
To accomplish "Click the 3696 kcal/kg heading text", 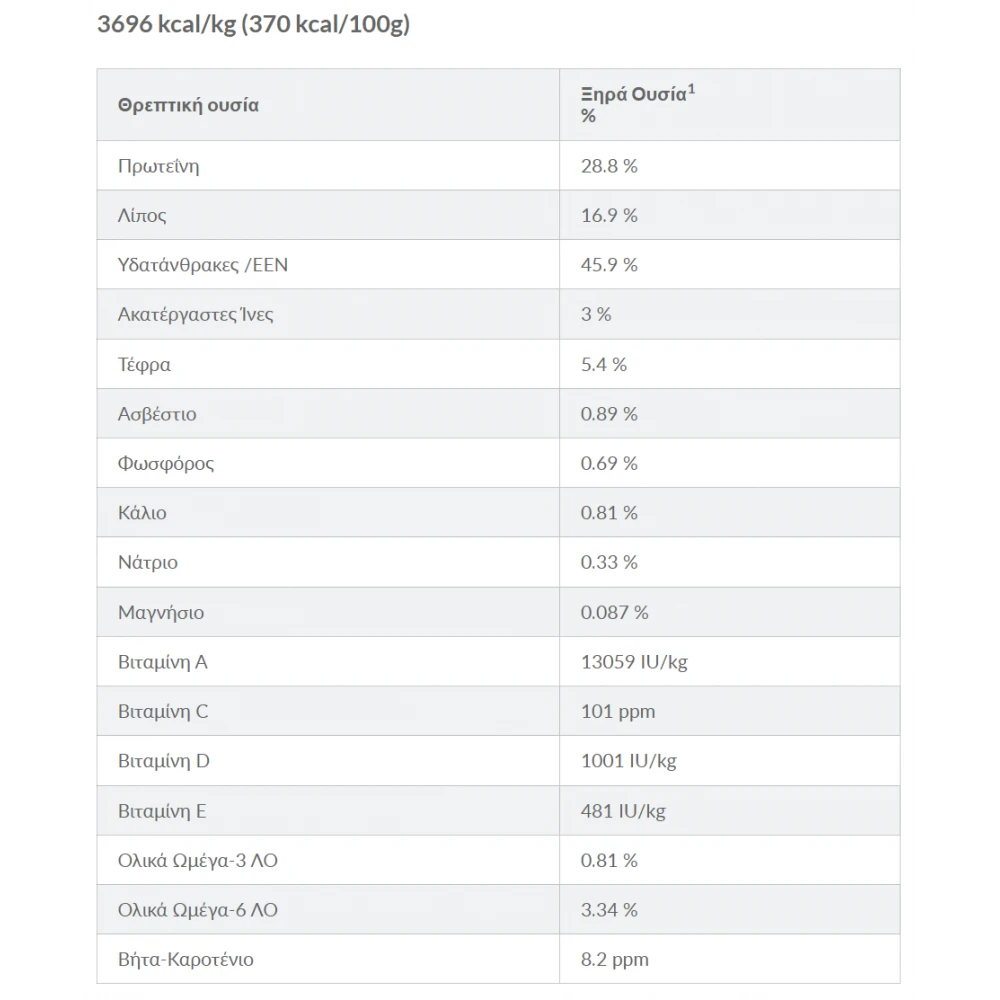I will 253,25.
